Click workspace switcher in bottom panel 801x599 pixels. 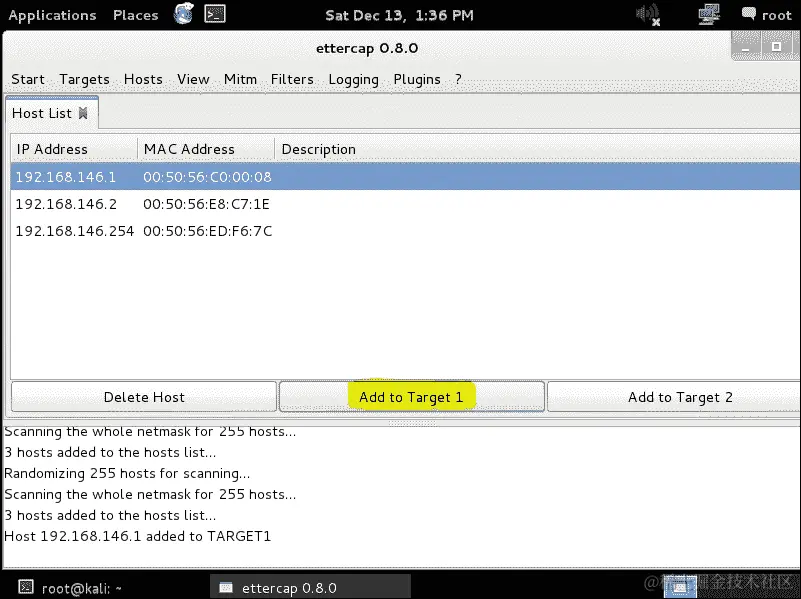point(680,587)
